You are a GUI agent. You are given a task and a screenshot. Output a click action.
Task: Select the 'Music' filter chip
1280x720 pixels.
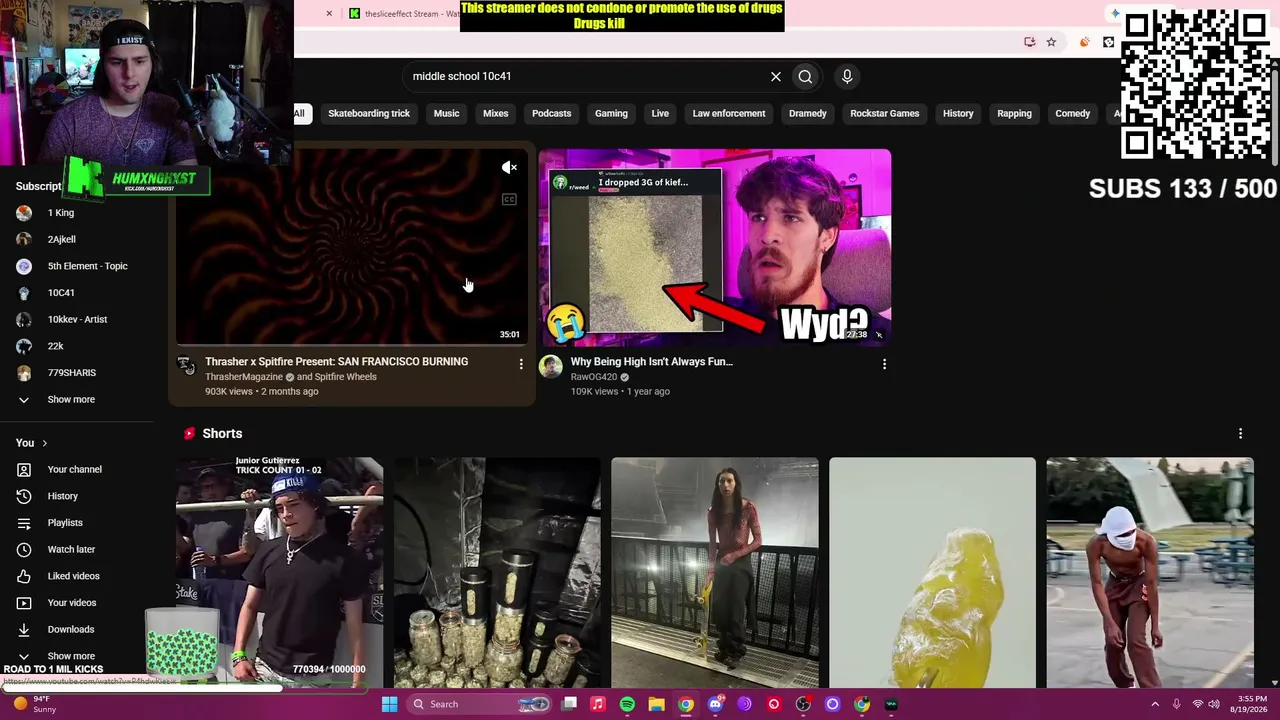pyautogui.click(x=446, y=113)
